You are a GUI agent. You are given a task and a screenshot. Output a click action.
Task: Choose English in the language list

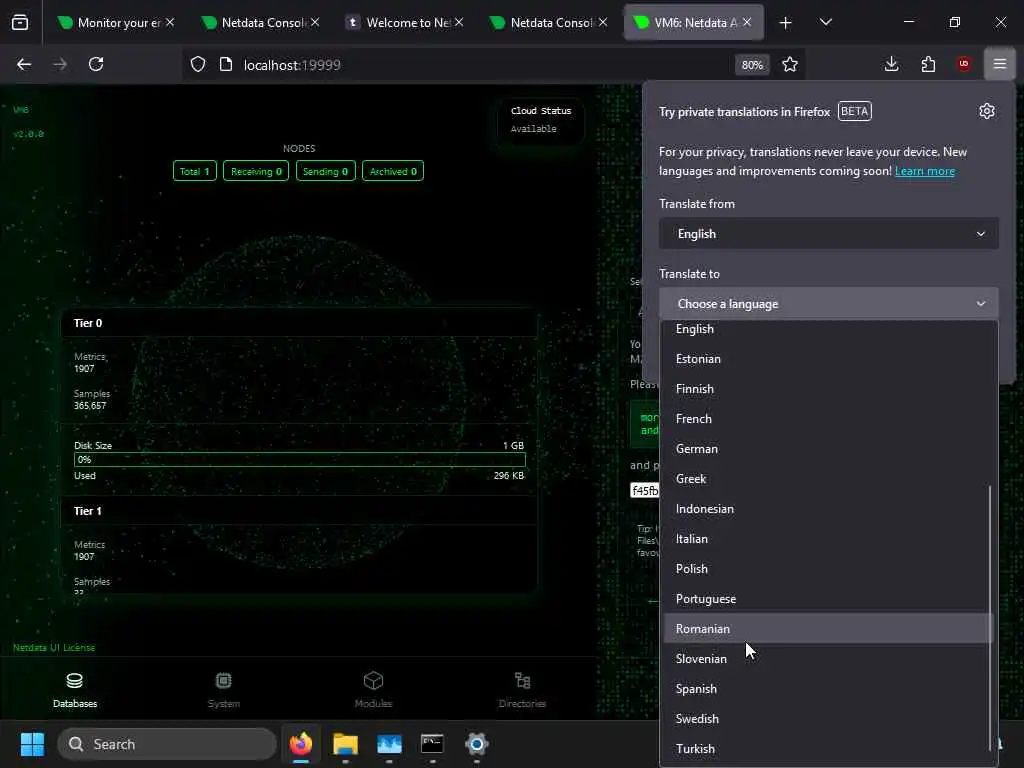826,329
